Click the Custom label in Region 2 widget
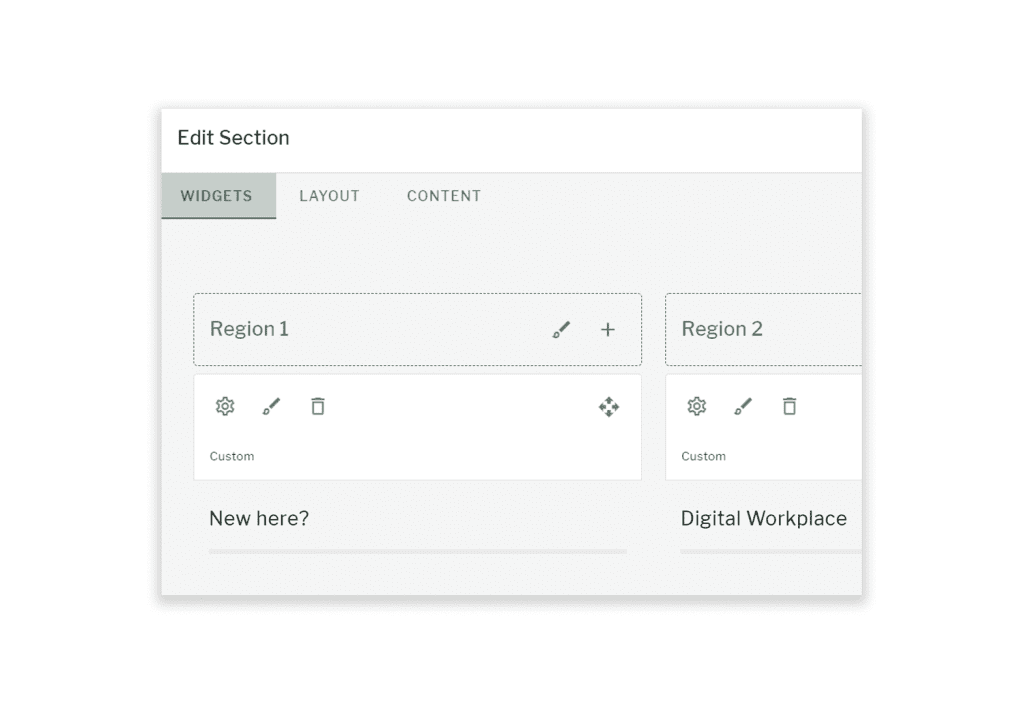1024x704 pixels. coord(703,456)
